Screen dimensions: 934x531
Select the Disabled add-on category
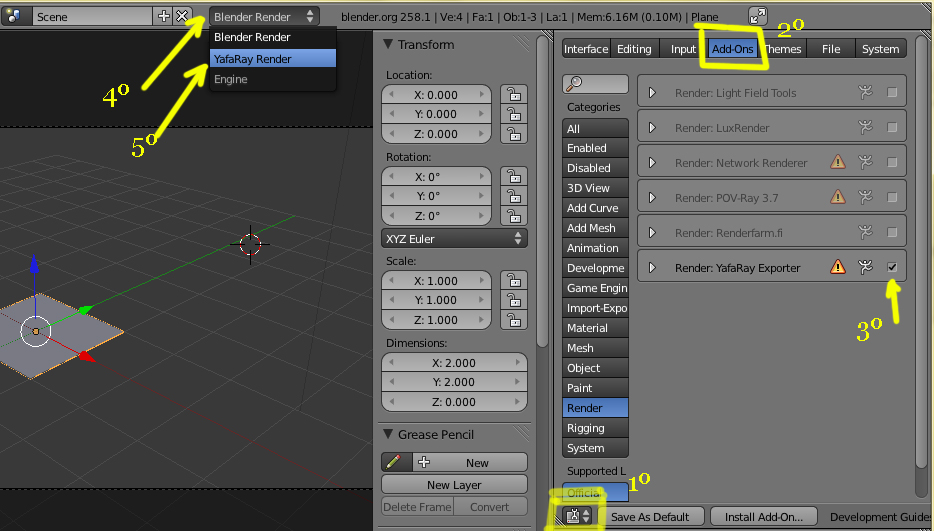pyautogui.click(x=594, y=168)
